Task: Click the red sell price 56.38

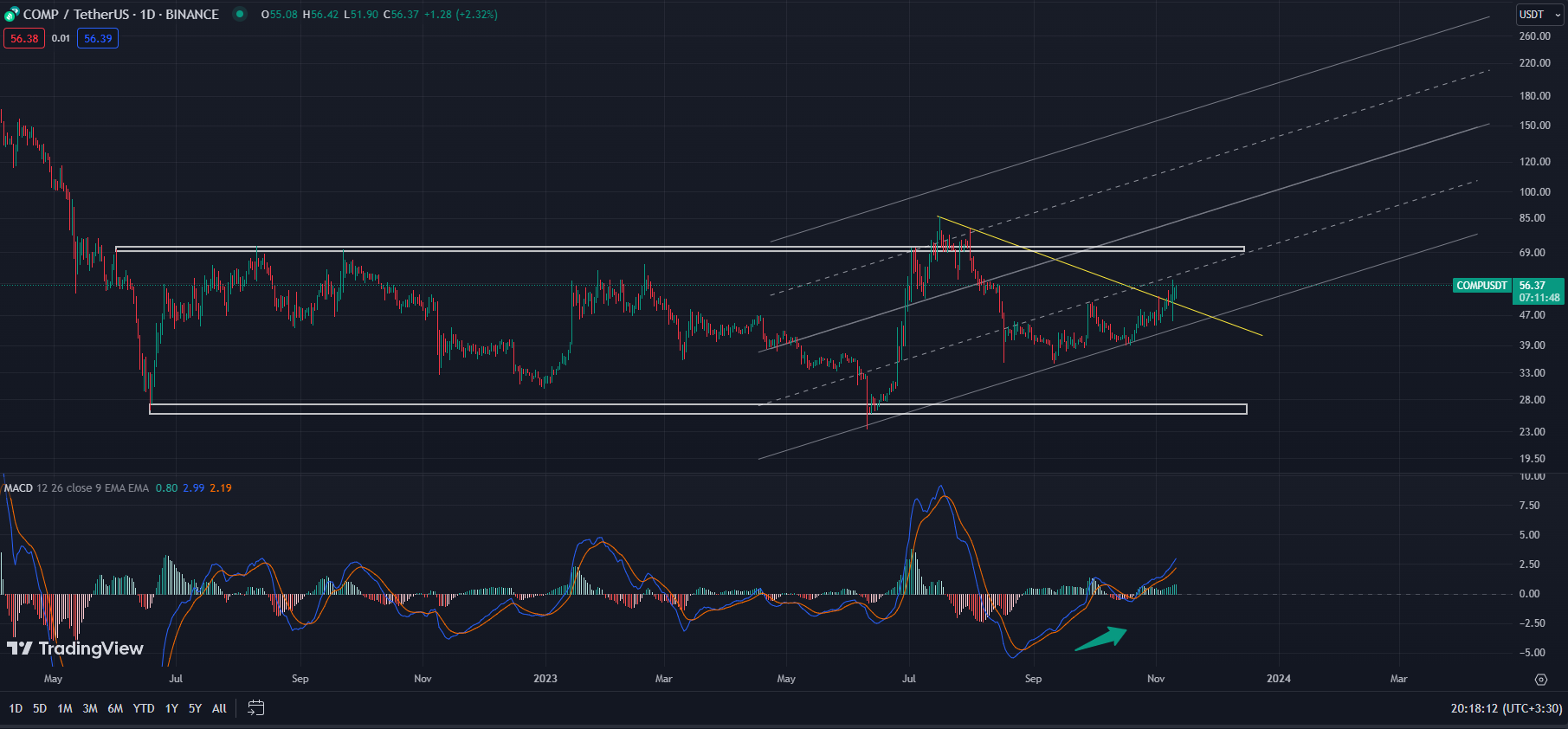Action: (x=24, y=38)
